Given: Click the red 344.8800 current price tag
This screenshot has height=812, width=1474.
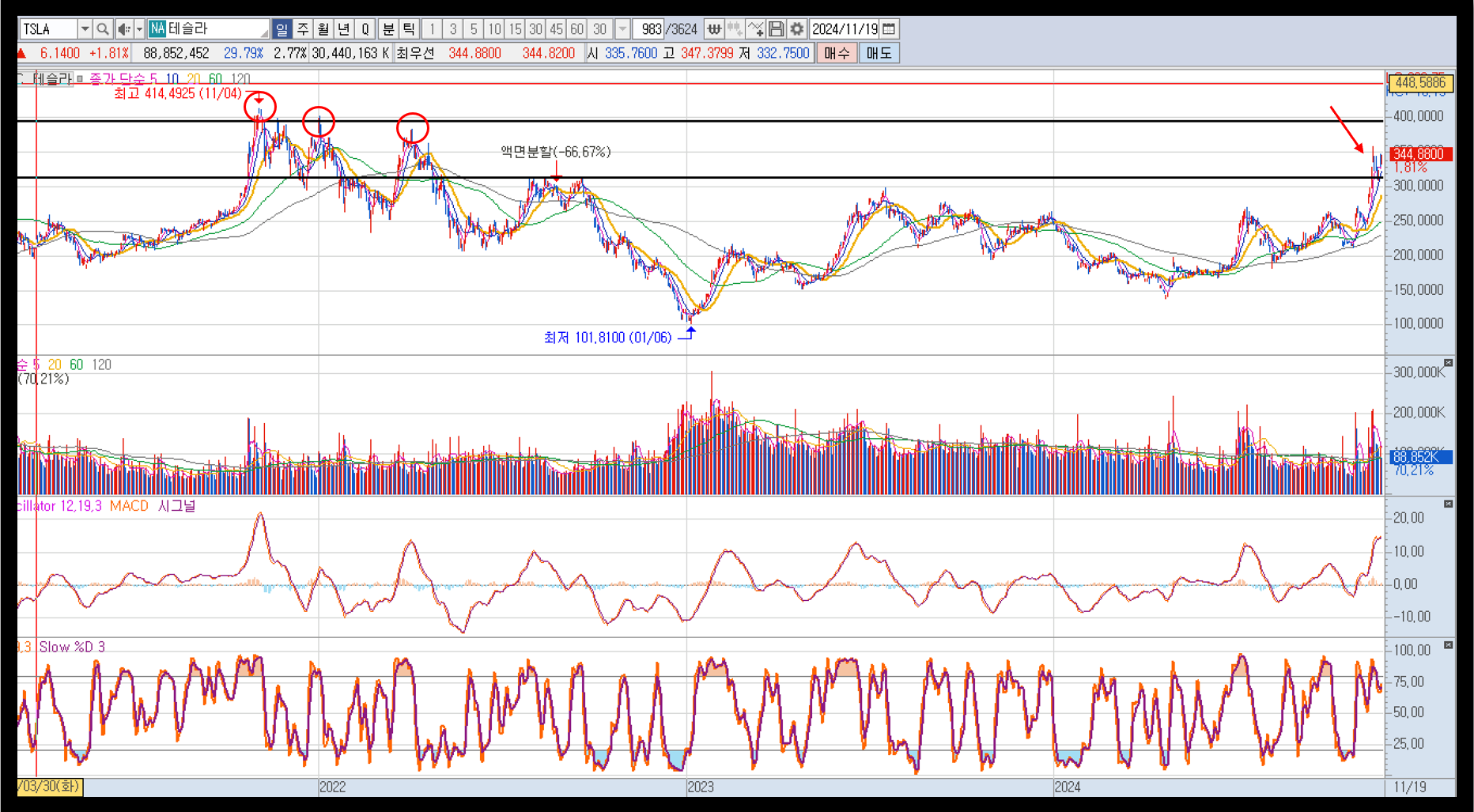Looking at the screenshot, I should click(1419, 153).
